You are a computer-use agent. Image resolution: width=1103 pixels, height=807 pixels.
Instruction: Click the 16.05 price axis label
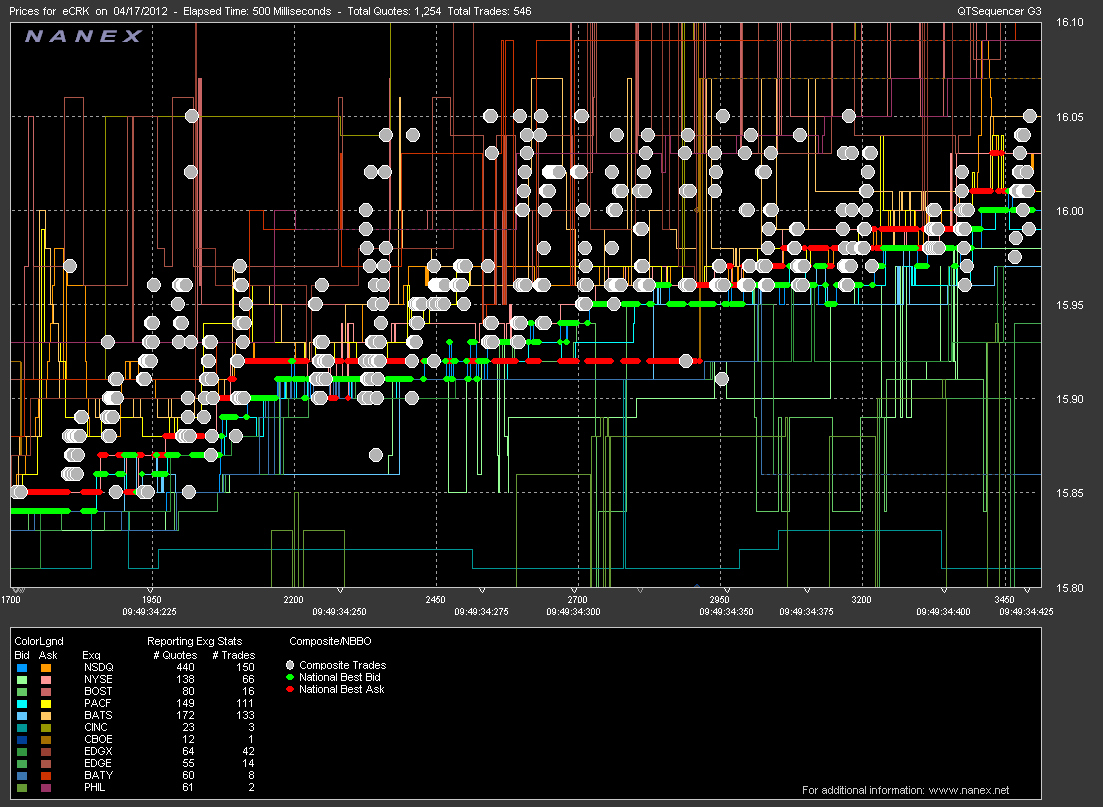pos(1069,117)
